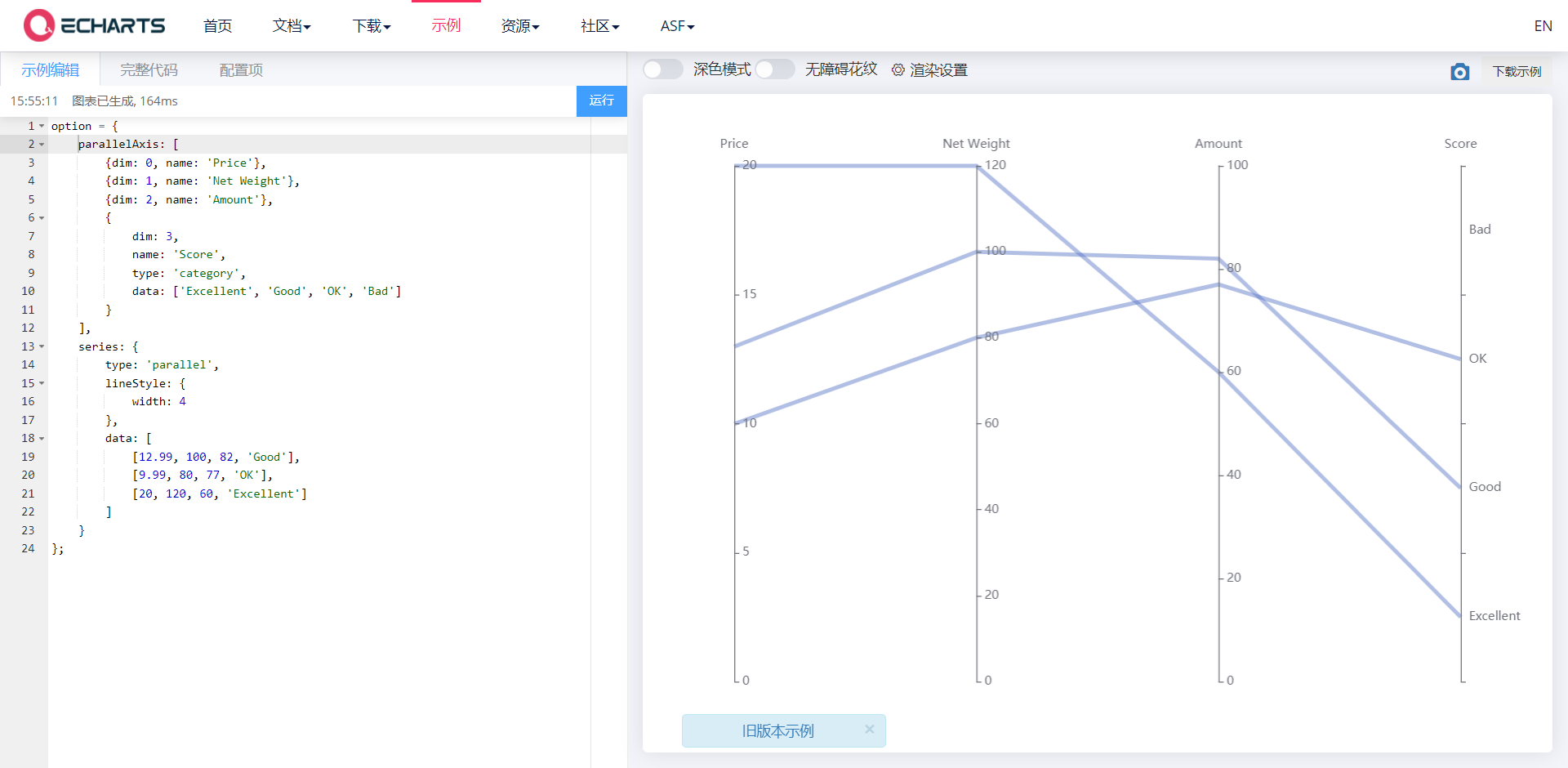The width and height of the screenshot is (1568, 768).
Task: Click the Price axis label
Action: pyautogui.click(x=734, y=144)
